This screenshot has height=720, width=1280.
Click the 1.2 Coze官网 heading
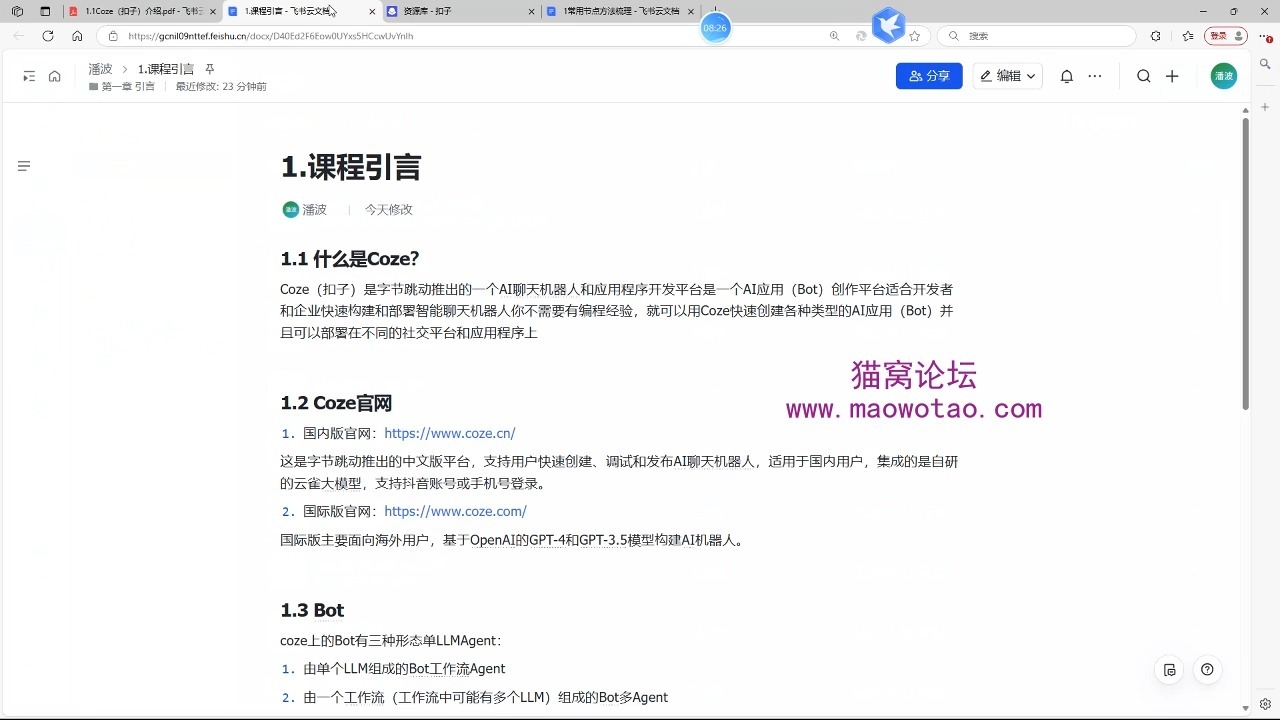(336, 403)
